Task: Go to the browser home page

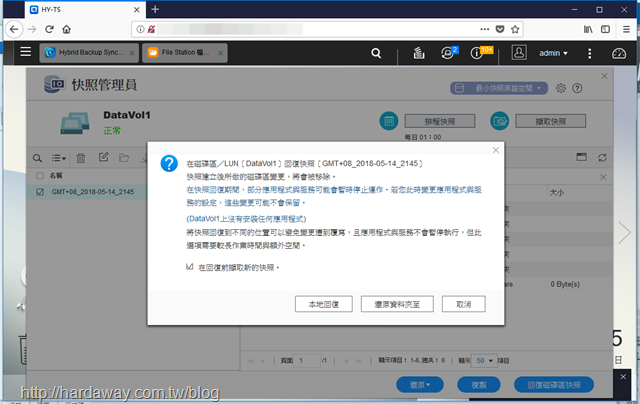Action: pyautogui.click(x=67, y=29)
